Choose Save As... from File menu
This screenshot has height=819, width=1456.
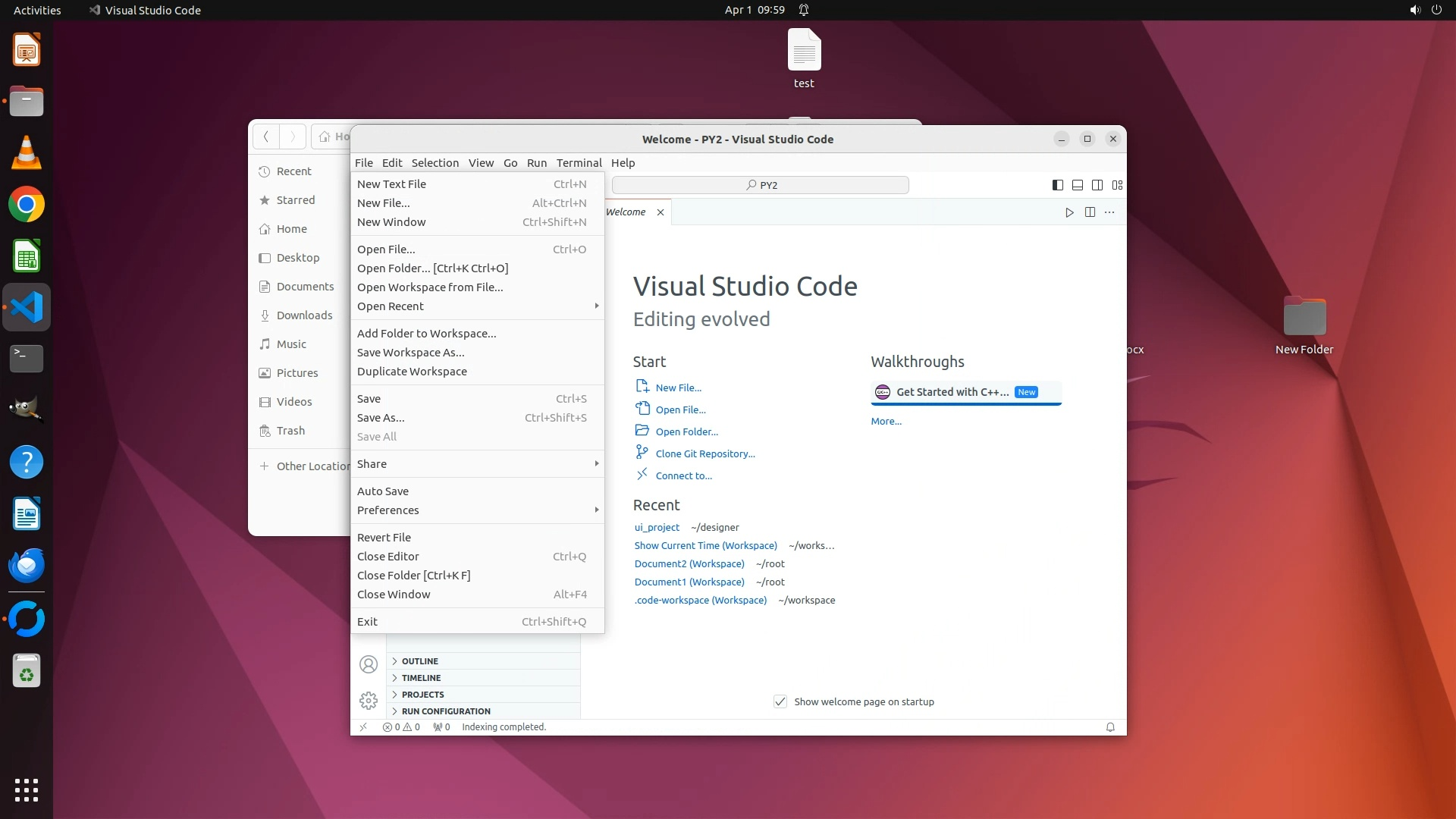tap(381, 418)
